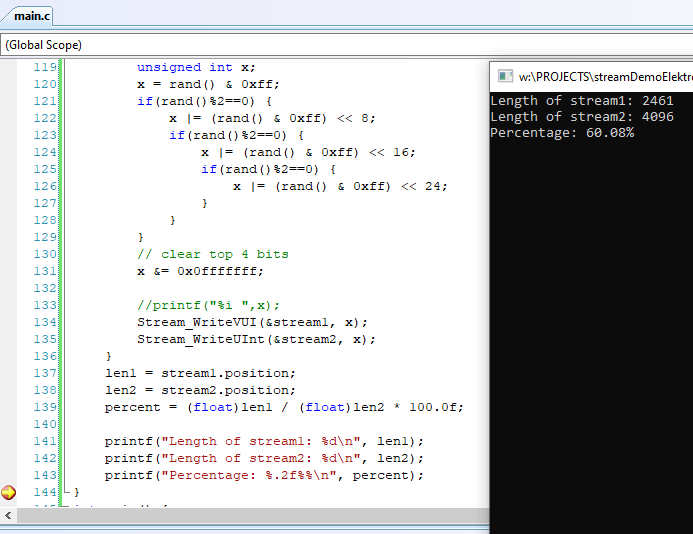Screen dimensions: 693x534
Task: Click console output 'Percentage: 60.08%'
Action: (562, 133)
